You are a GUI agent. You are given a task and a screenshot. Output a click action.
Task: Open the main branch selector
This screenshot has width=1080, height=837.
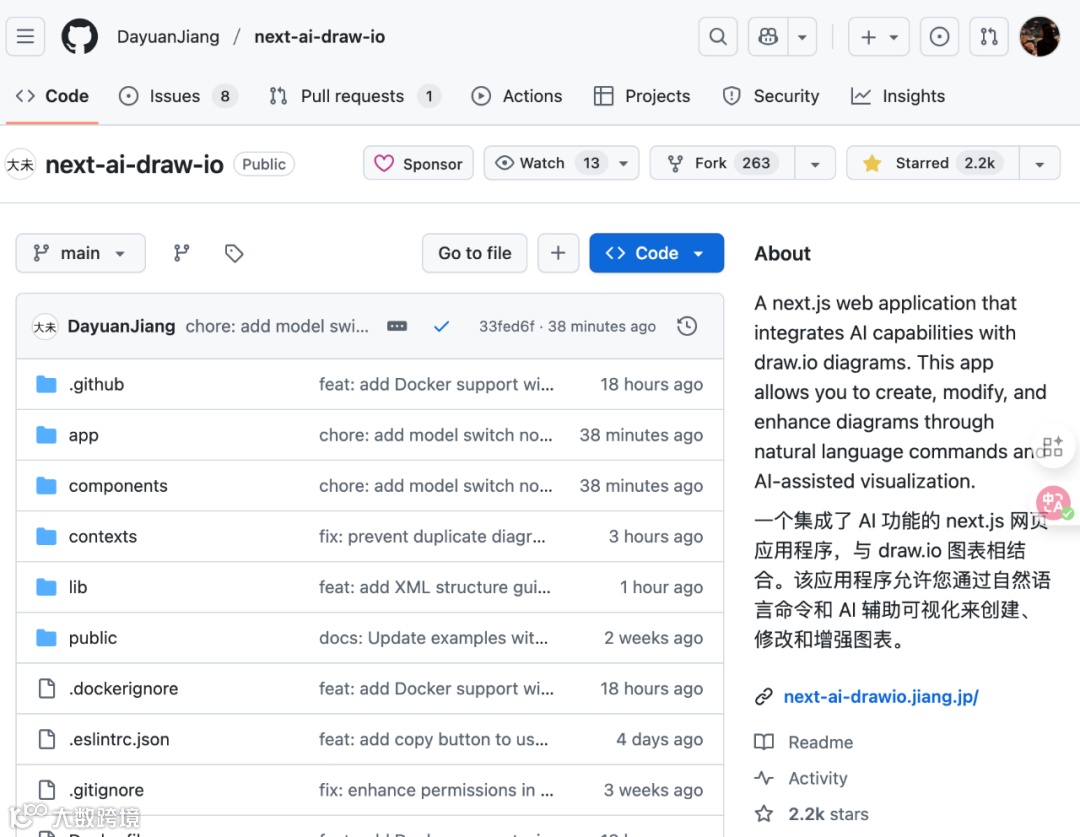tap(81, 254)
